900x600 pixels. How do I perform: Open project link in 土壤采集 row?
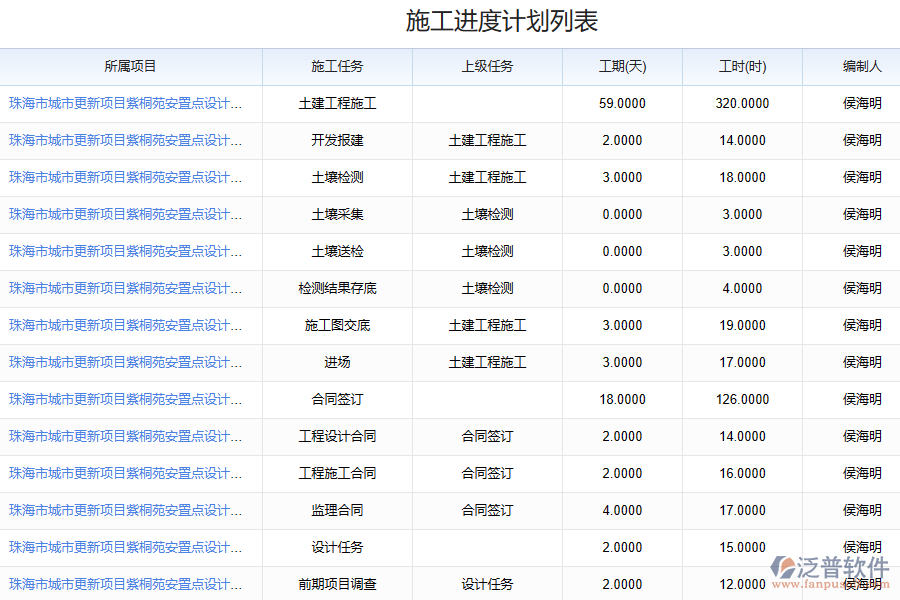click(x=125, y=215)
